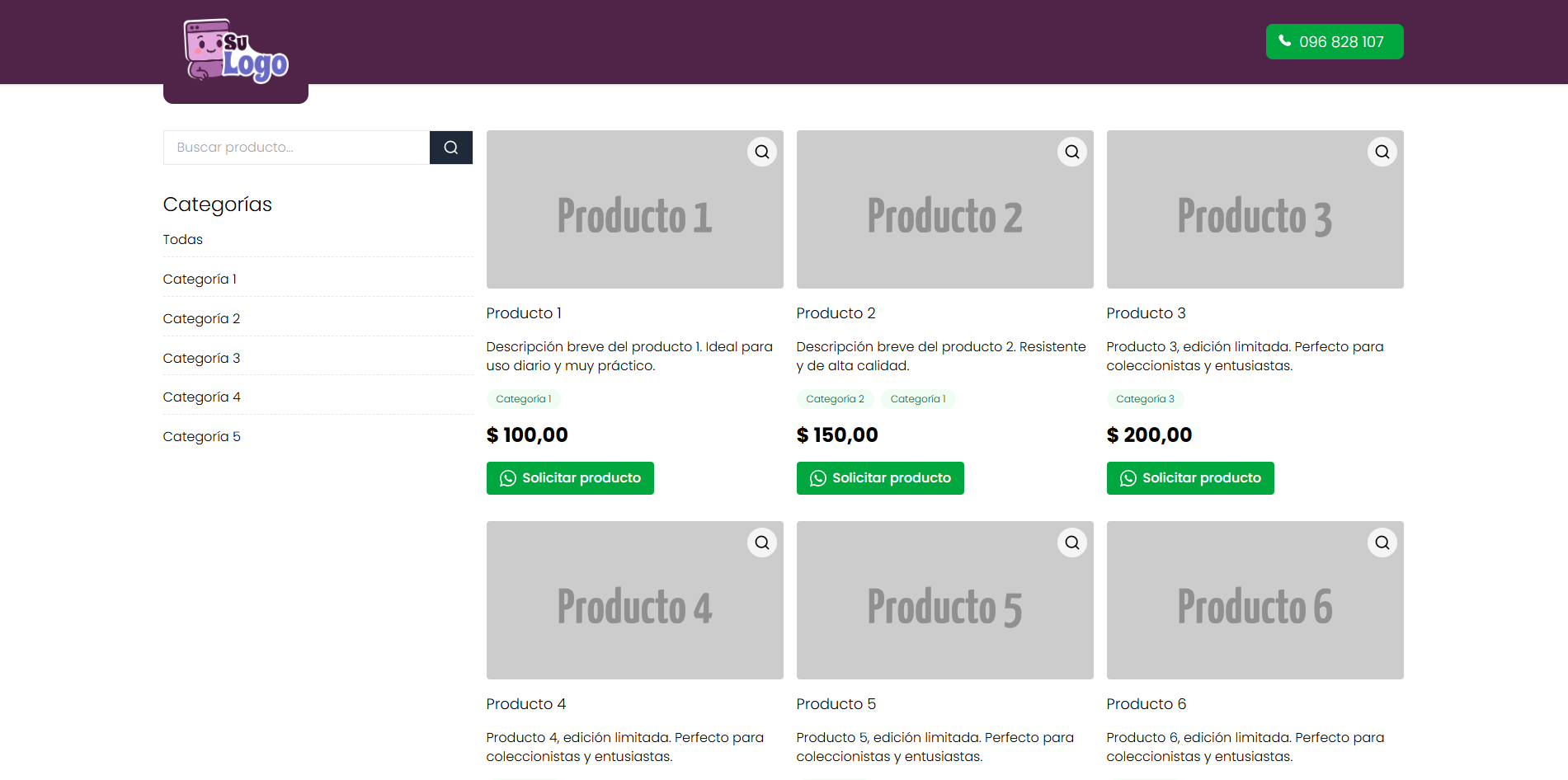1568x780 pixels.
Task: Select the Categoría 2 tag under Producto 2
Action: (x=835, y=398)
